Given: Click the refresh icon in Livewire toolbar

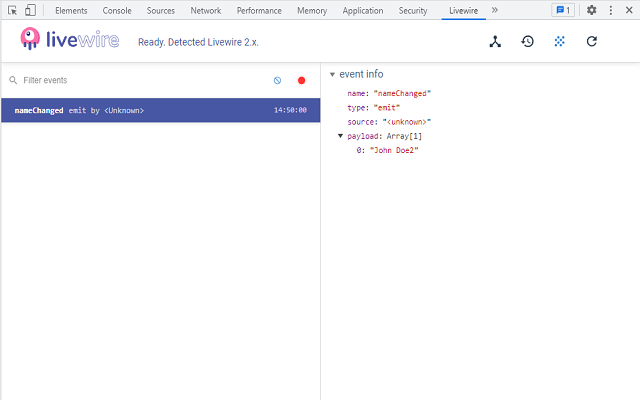Looking at the screenshot, I should click(x=592, y=41).
